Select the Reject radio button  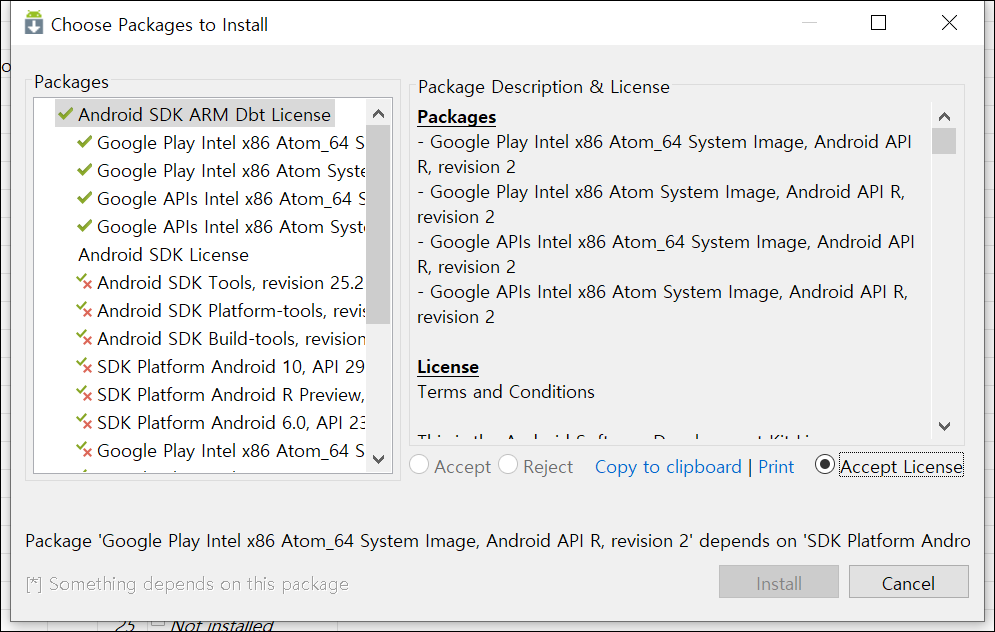(x=508, y=466)
